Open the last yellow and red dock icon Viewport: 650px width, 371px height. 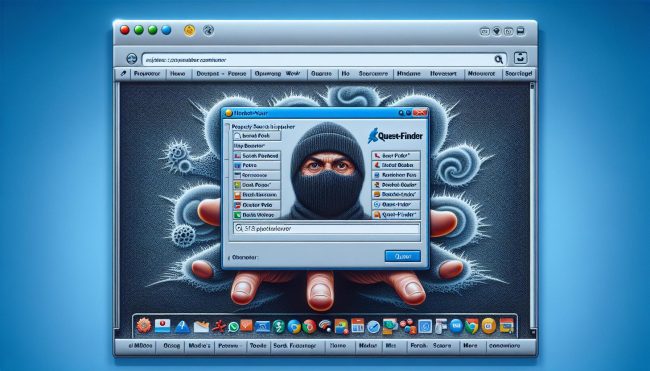tap(507, 326)
